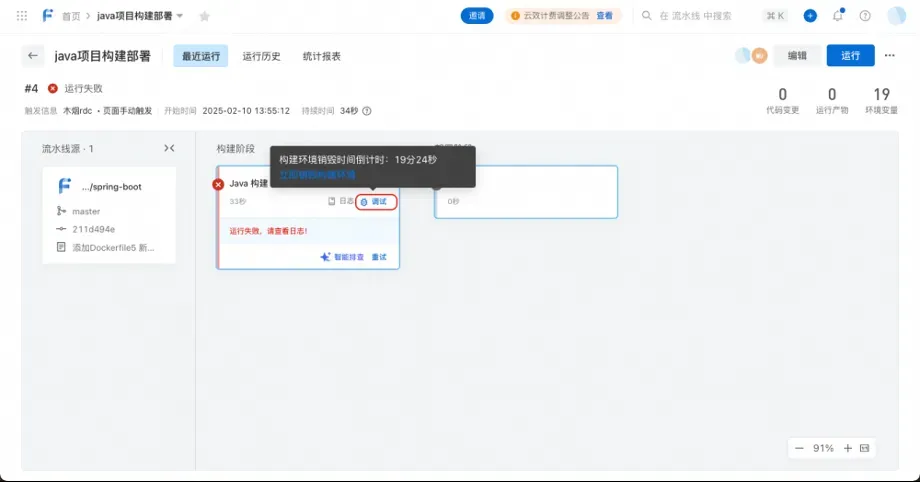Click the red 运行失败 status icon
The height and width of the screenshot is (482, 920).
coord(53,89)
